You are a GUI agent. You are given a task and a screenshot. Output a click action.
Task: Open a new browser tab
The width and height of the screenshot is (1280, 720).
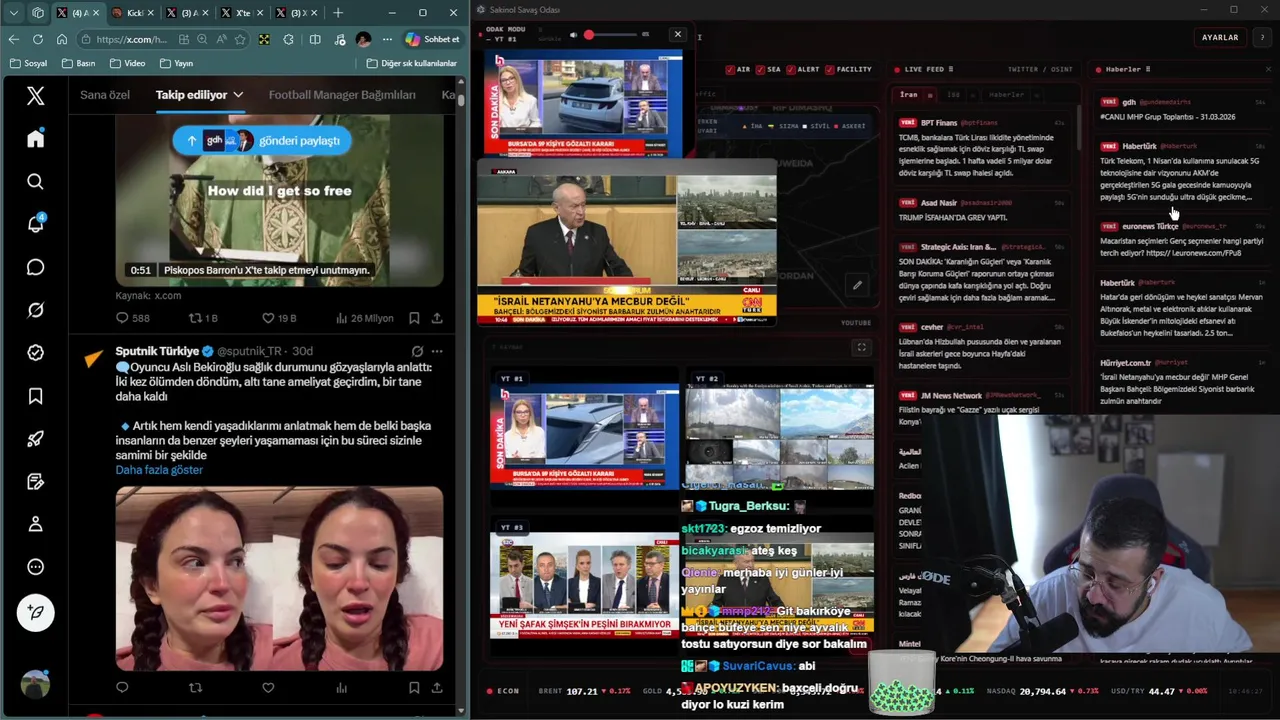pos(338,13)
